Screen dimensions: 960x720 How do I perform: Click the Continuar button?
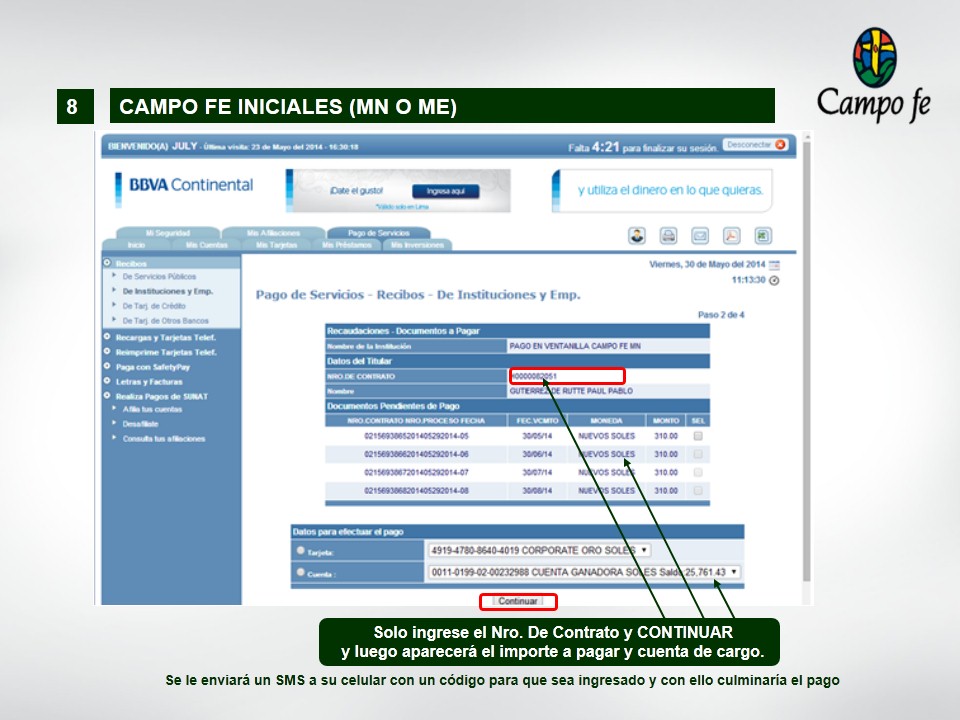pyautogui.click(x=518, y=601)
